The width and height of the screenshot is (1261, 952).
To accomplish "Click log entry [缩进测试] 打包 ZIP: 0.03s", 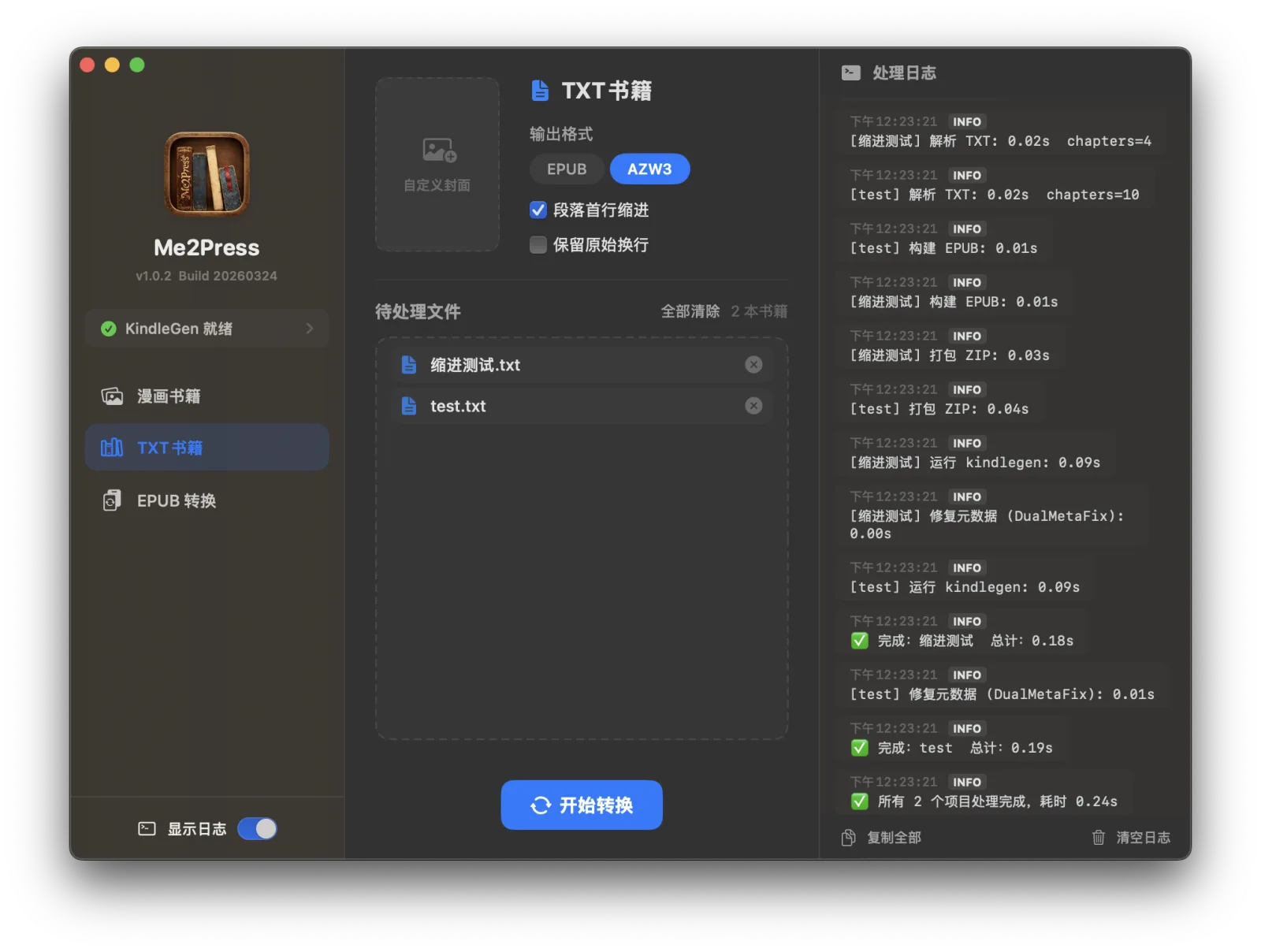I will coord(950,346).
